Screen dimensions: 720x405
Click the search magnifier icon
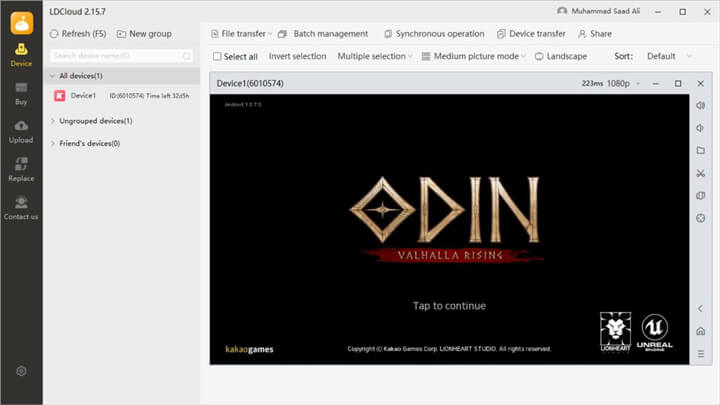[186, 56]
